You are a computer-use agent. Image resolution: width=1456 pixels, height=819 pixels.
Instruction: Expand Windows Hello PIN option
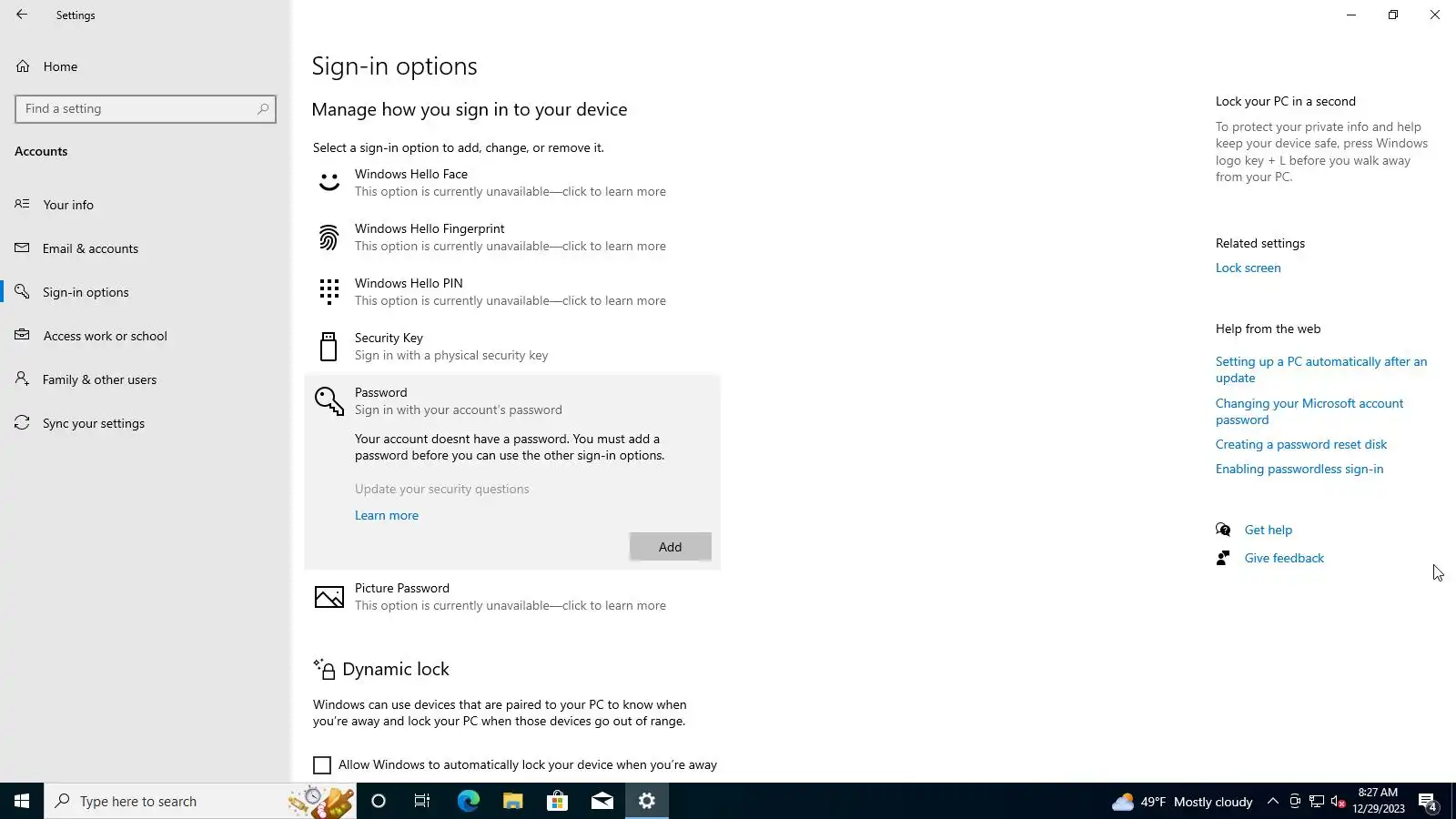click(512, 292)
